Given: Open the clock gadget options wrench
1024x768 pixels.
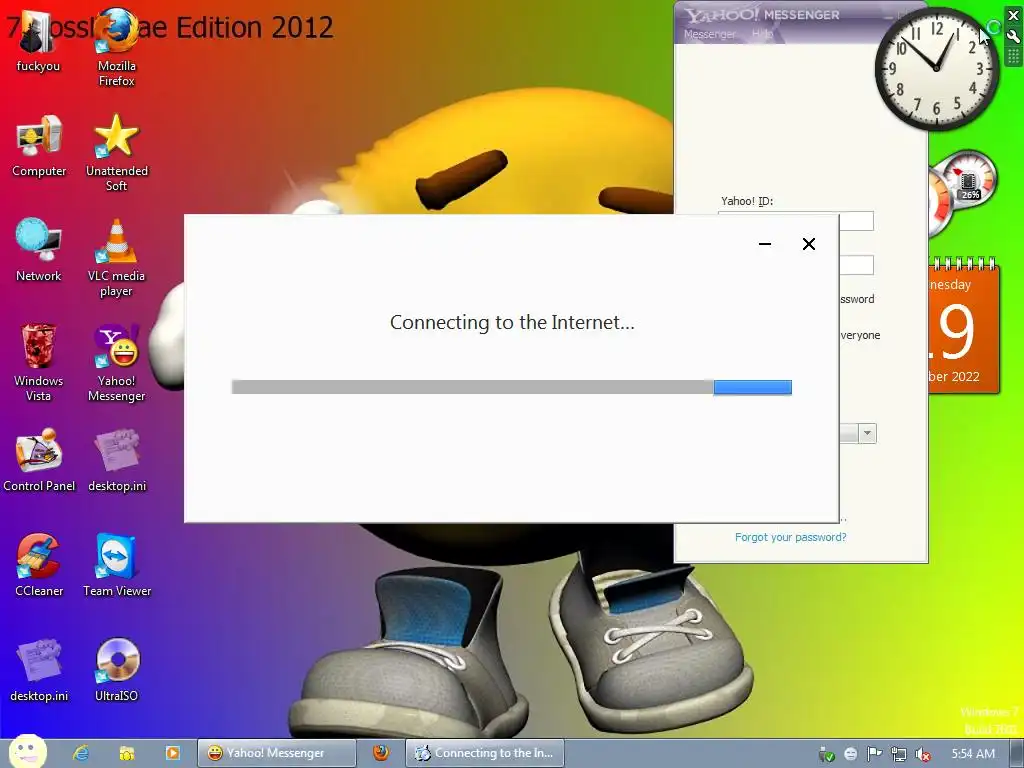Looking at the screenshot, I should tap(1014, 37).
